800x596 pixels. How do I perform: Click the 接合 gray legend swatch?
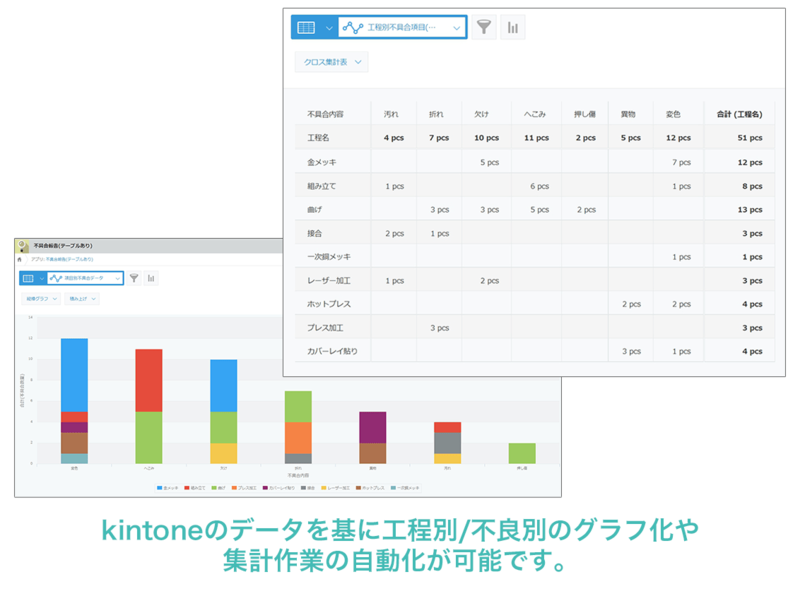(304, 488)
